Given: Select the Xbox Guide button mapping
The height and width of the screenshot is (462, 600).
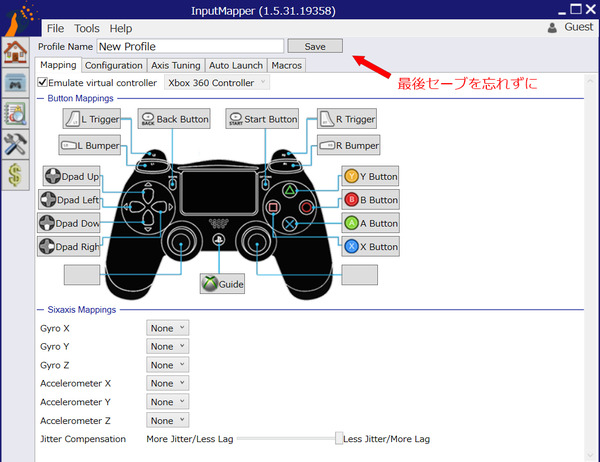Looking at the screenshot, I should pos(222,284).
